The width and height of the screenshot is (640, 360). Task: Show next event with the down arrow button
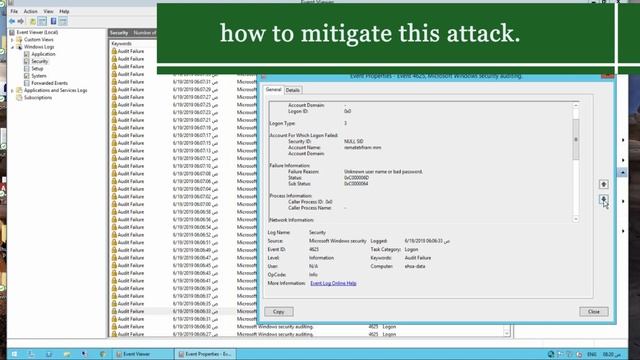click(x=604, y=199)
